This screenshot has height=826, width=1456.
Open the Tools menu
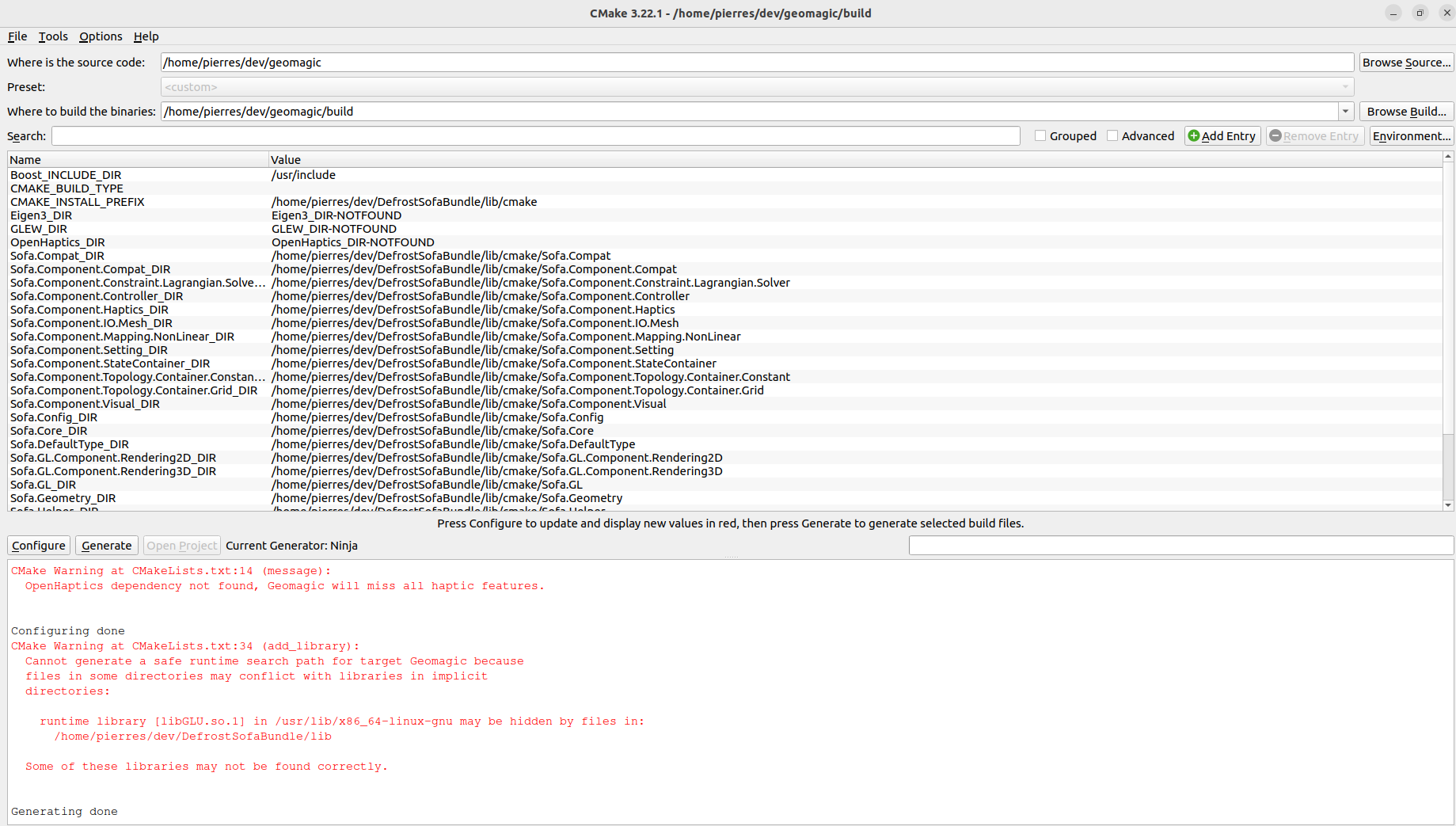[52, 36]
